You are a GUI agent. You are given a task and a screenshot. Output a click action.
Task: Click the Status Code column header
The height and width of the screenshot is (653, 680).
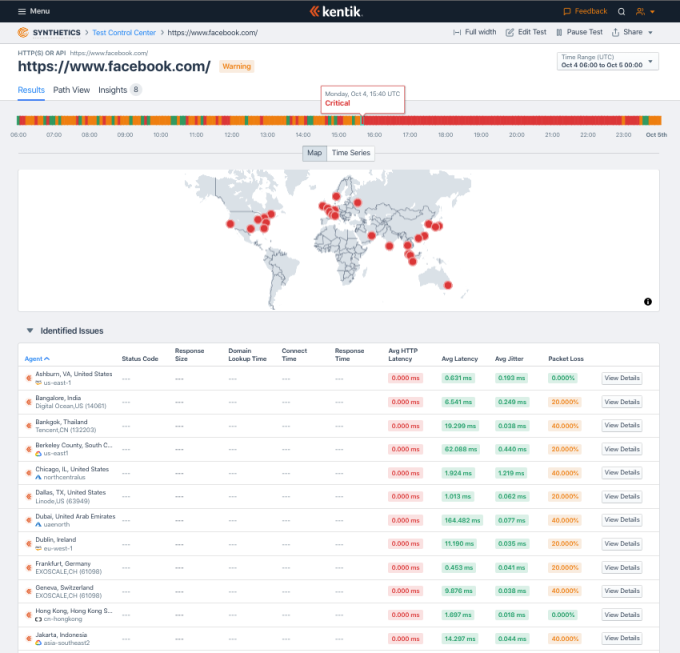(x=140, y=359)
